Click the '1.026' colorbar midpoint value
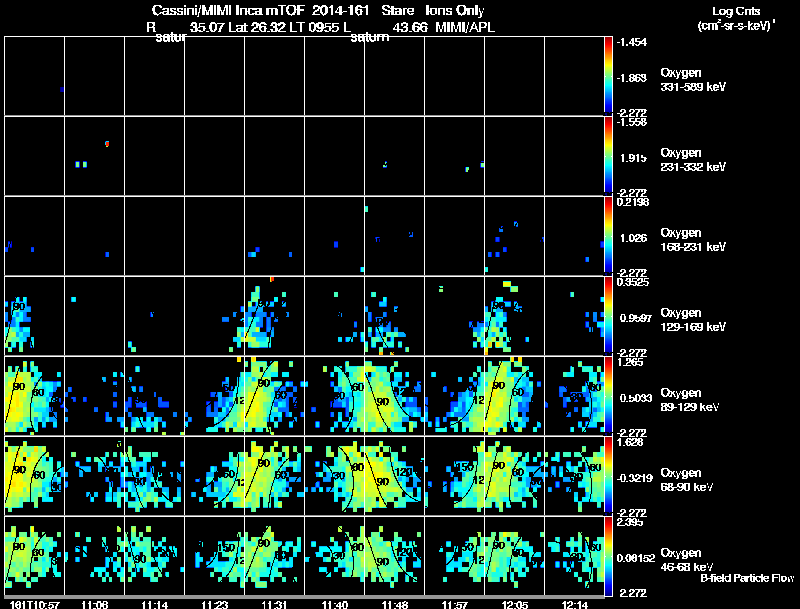Viewport: 800px width, 609px height. [633, 238]
